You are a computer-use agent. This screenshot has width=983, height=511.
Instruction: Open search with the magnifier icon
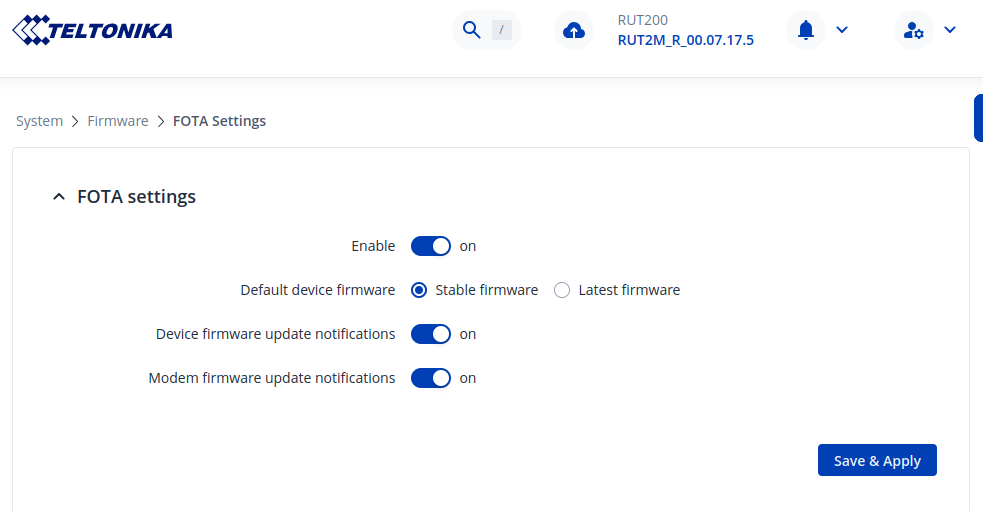[472, 30]
